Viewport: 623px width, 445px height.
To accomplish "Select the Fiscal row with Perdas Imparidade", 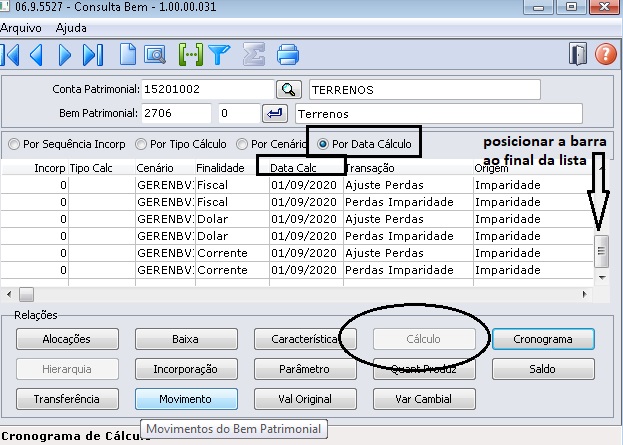I will pyautogui.click(x=297, y=202).
